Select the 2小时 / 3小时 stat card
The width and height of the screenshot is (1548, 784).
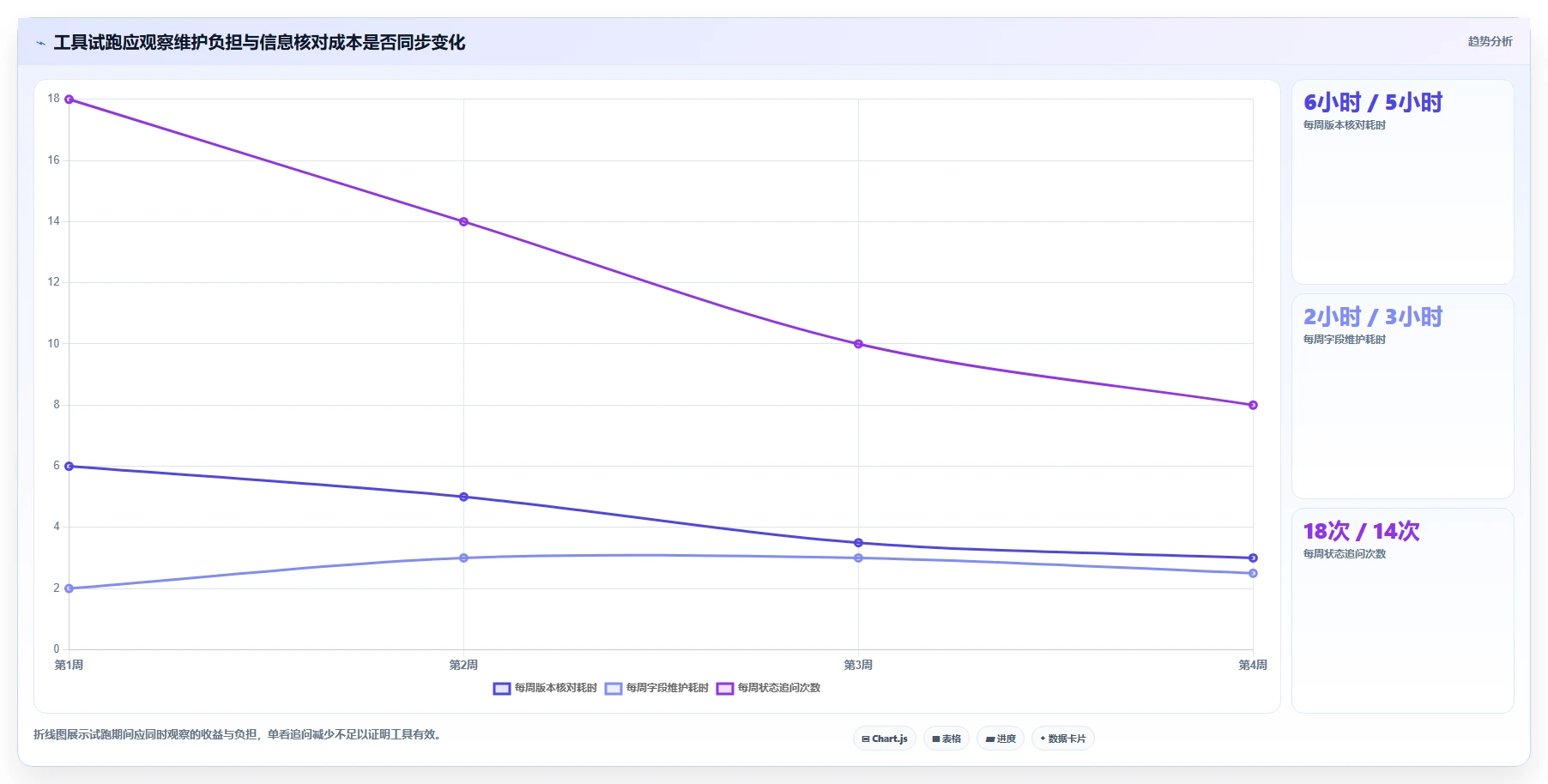[x=1402, y=396]
